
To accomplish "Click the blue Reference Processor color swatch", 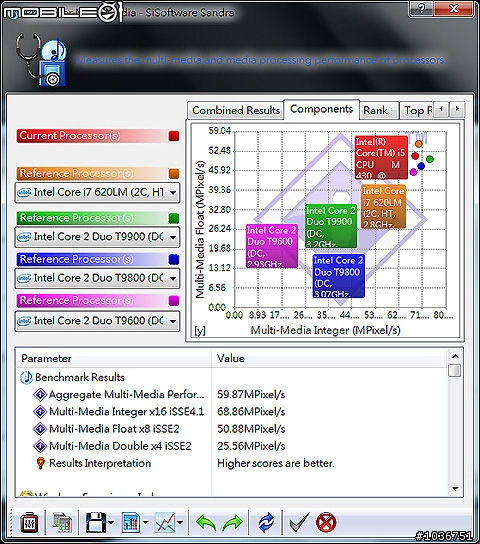I will point(173,260).
